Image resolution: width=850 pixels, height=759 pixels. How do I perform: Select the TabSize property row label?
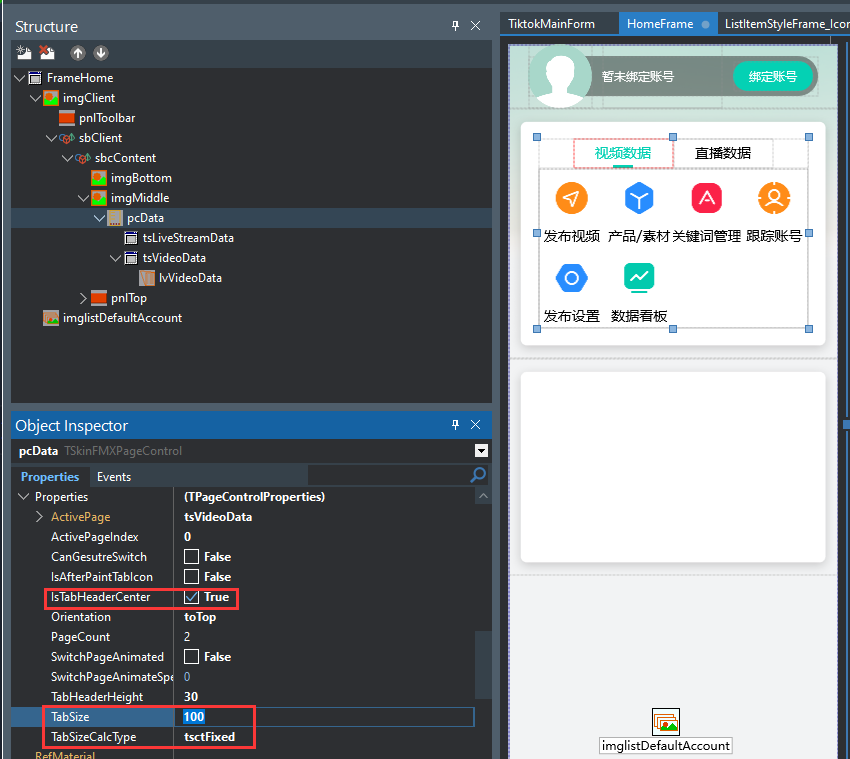70,717
